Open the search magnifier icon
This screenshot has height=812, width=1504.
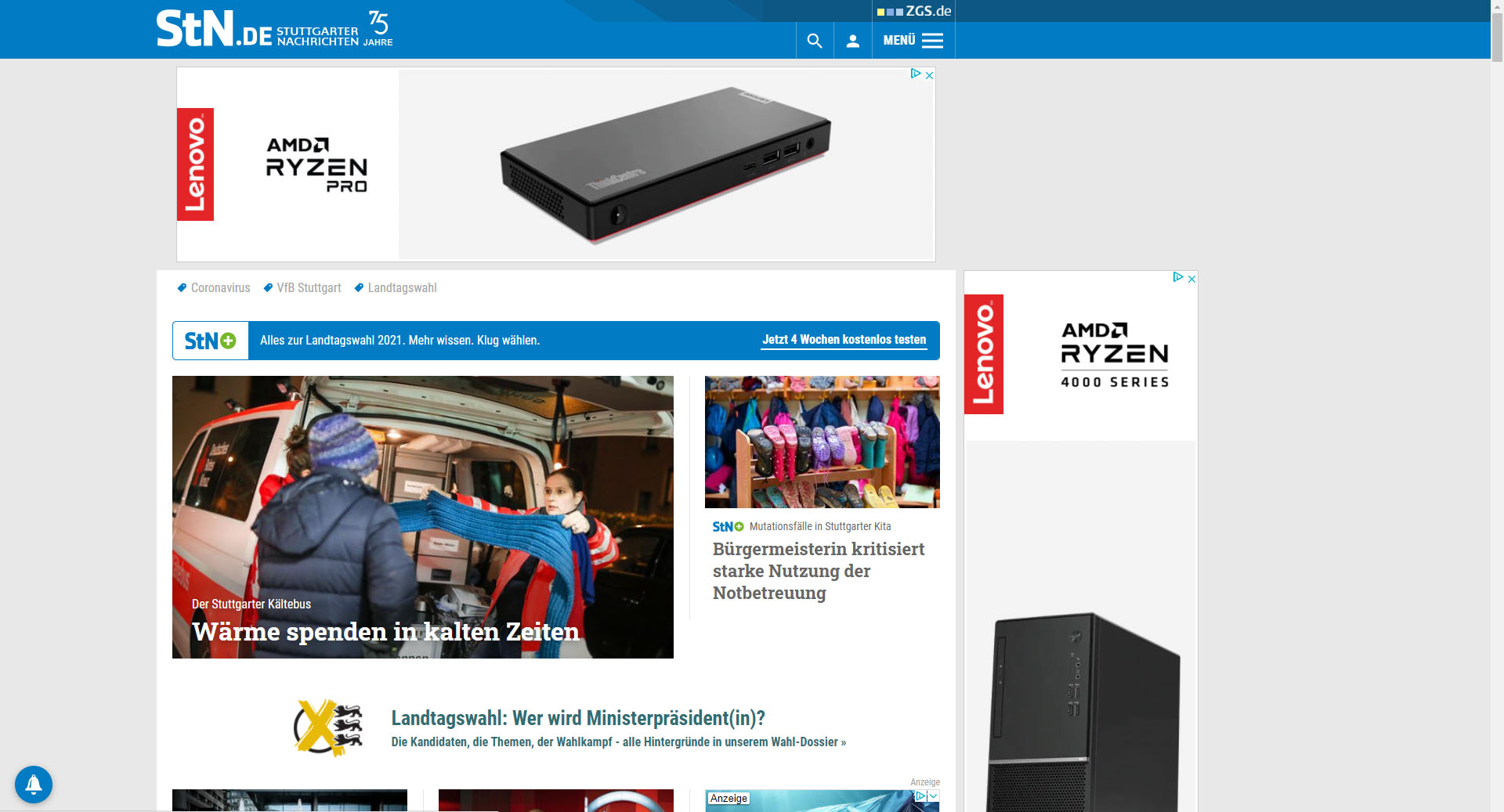click(815, 40)
